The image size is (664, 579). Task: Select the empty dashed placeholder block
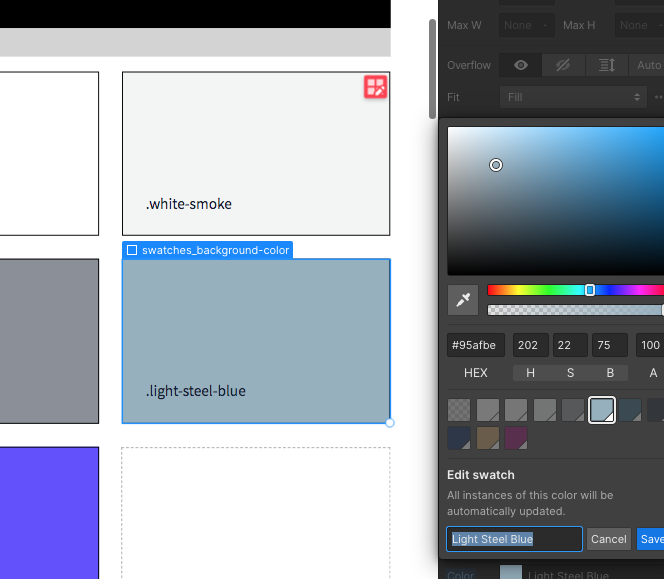coord(256,513)
